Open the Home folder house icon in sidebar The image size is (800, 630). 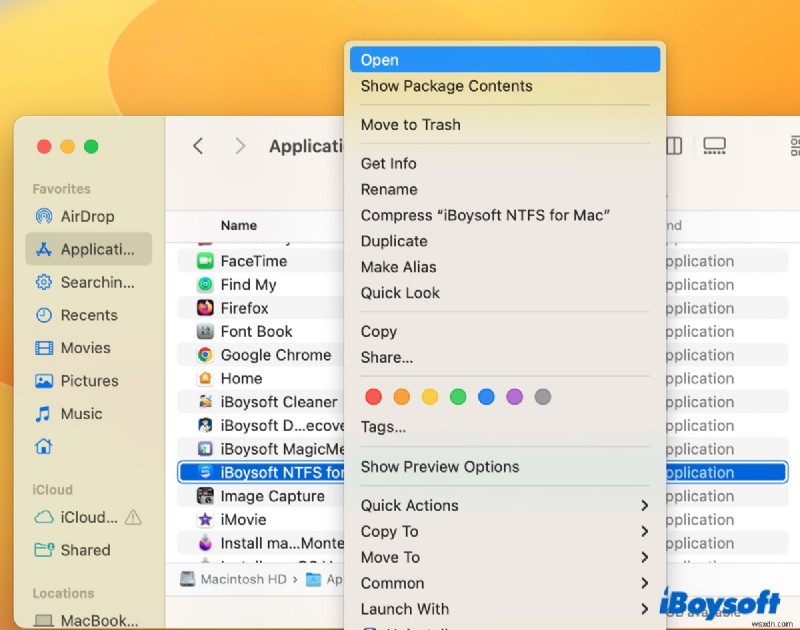point(43,446)
